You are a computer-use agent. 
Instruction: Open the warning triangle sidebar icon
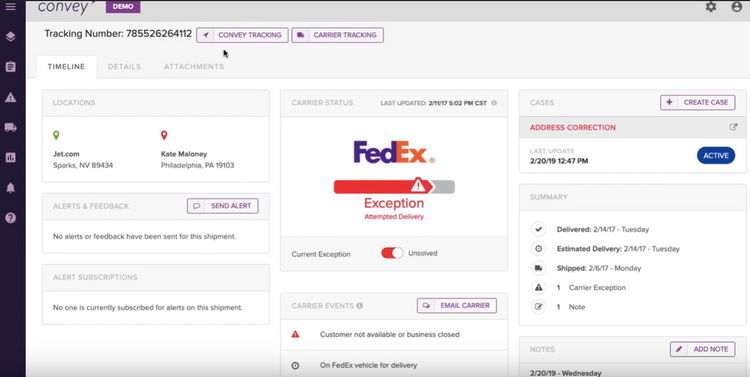pyautogui.click(x=11, y=98)
